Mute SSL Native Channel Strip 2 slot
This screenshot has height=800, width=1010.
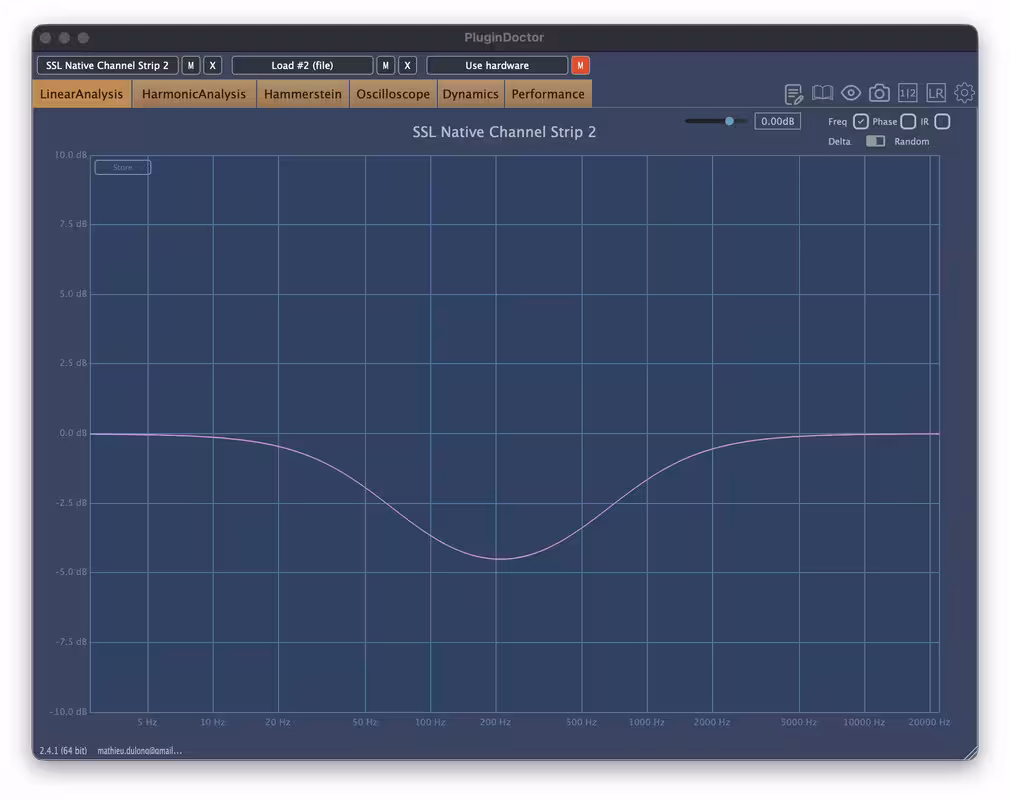[x=191, y=66]
